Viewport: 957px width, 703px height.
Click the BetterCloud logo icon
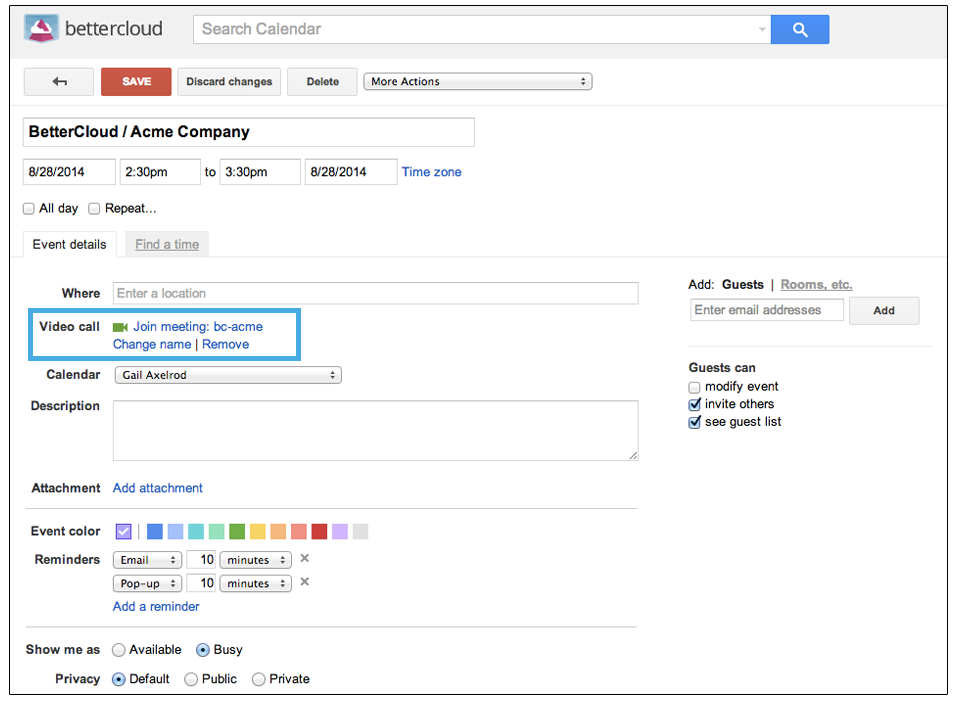tap(41, 28)
